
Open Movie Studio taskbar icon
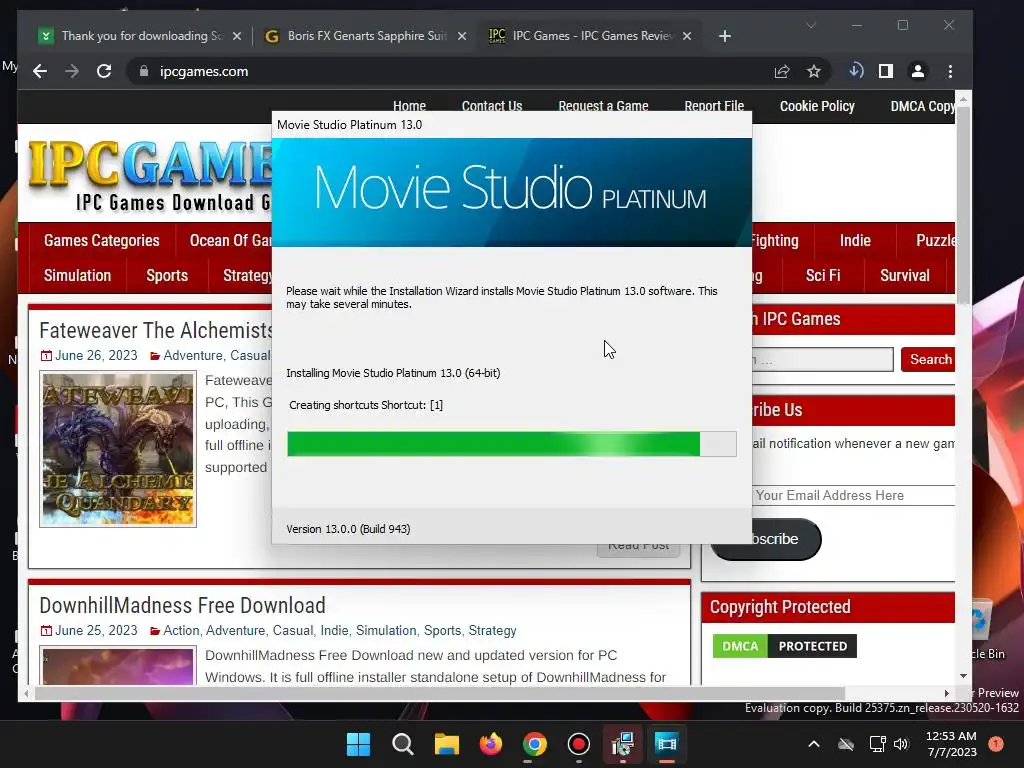[x=667, y=744]
